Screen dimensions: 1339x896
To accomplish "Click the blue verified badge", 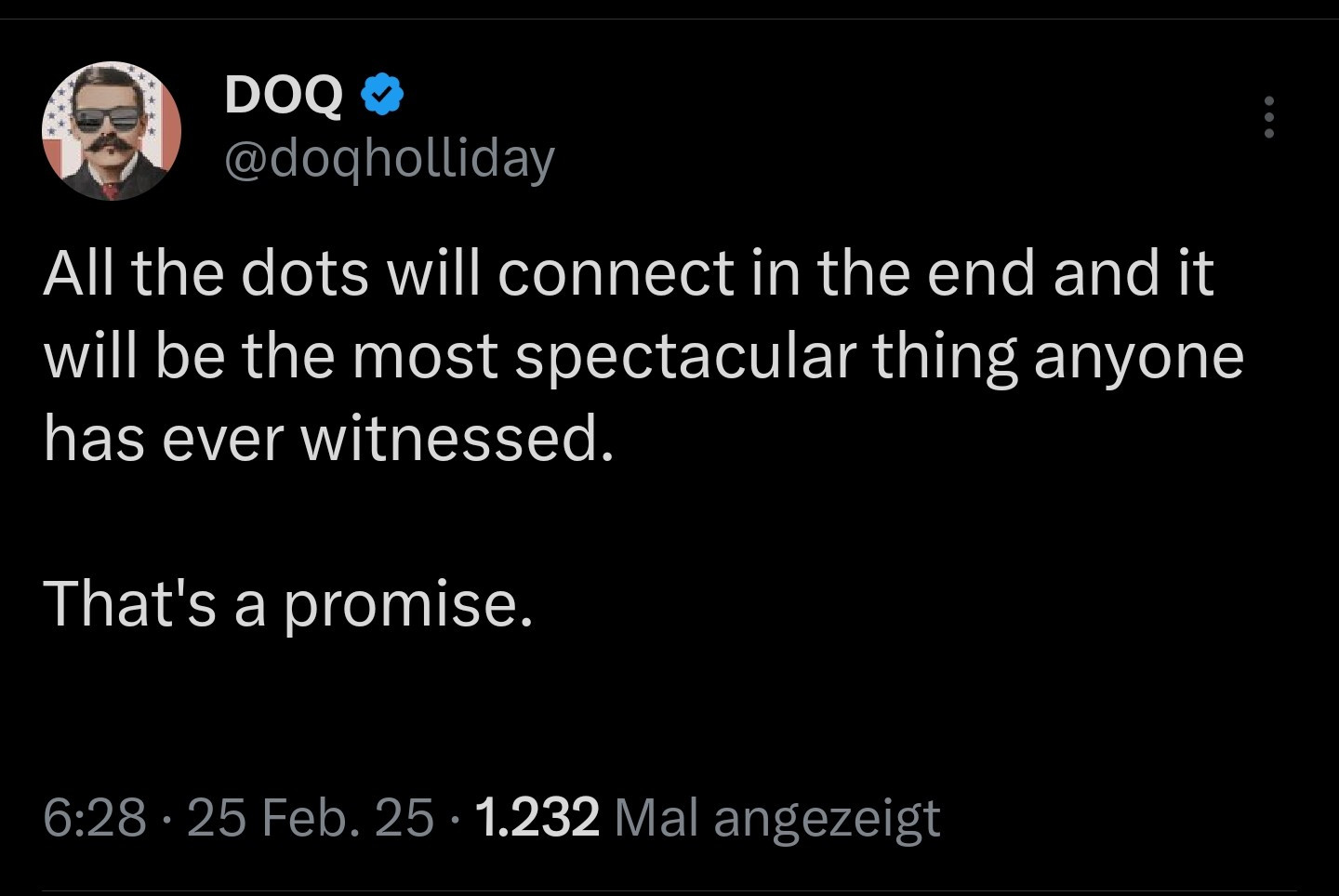I will [382, 94].
